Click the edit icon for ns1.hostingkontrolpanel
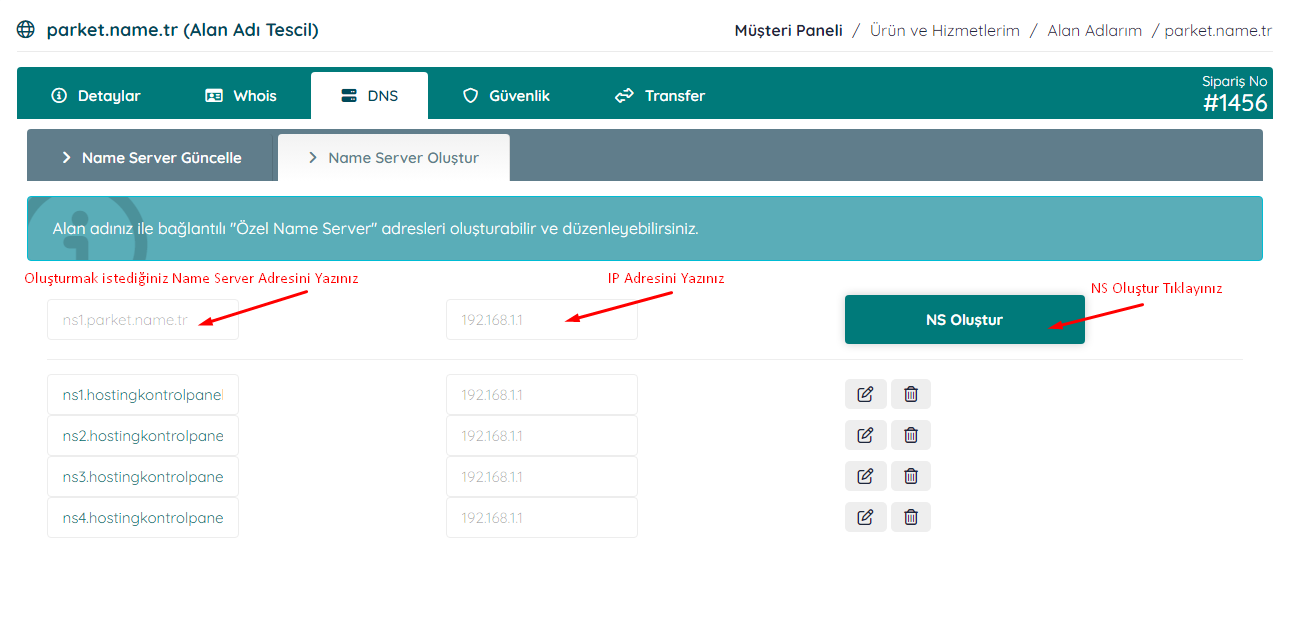 (865, 394)
